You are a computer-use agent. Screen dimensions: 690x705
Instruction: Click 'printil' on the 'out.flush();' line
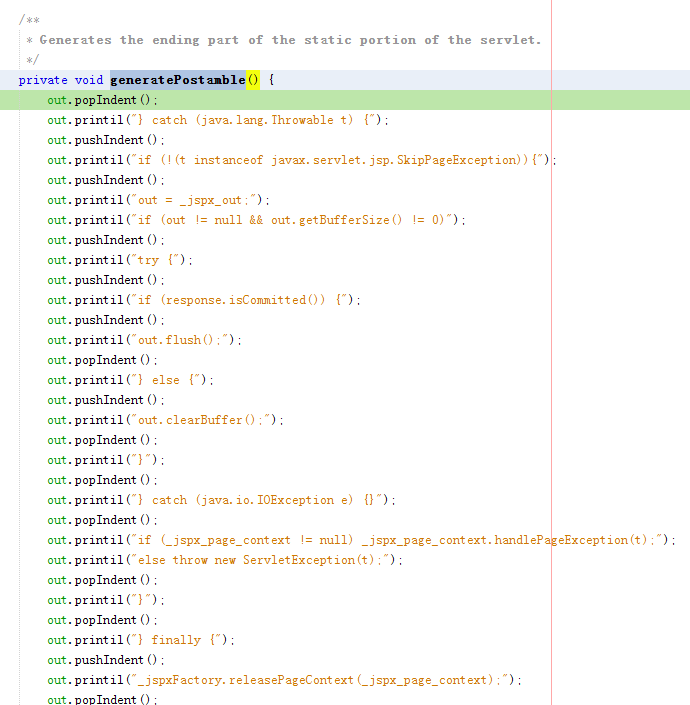coord(99,340)
